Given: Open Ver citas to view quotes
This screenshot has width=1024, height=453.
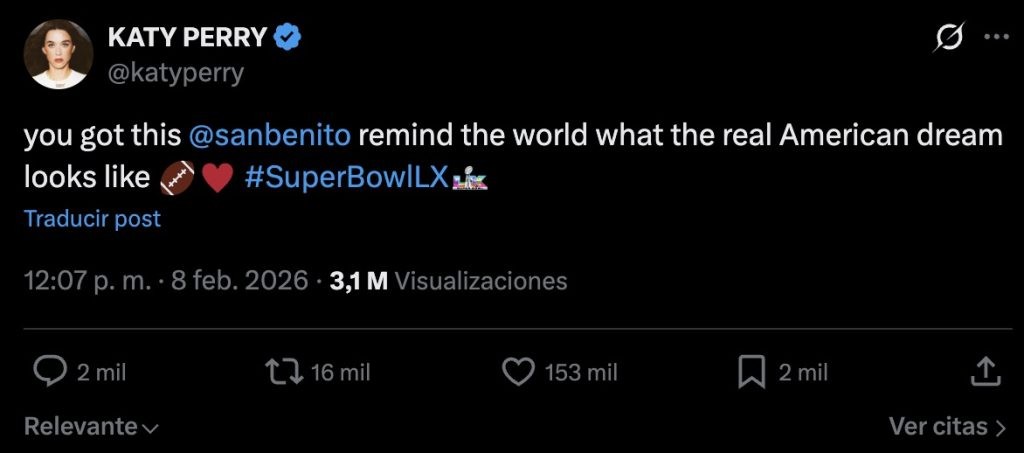Looking at the screenshot, I should 946,427.
